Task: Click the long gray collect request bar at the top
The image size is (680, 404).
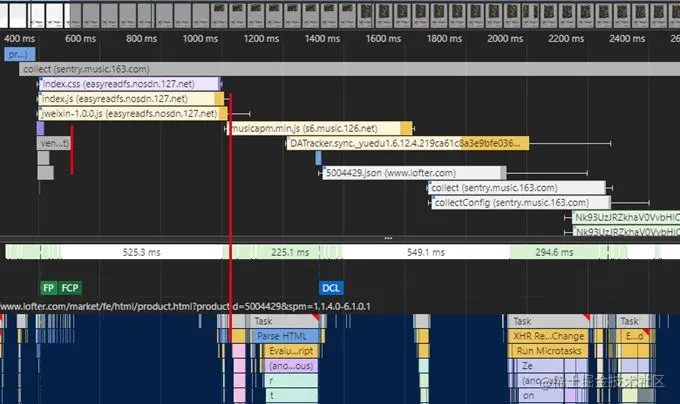Action: [350, 69]
